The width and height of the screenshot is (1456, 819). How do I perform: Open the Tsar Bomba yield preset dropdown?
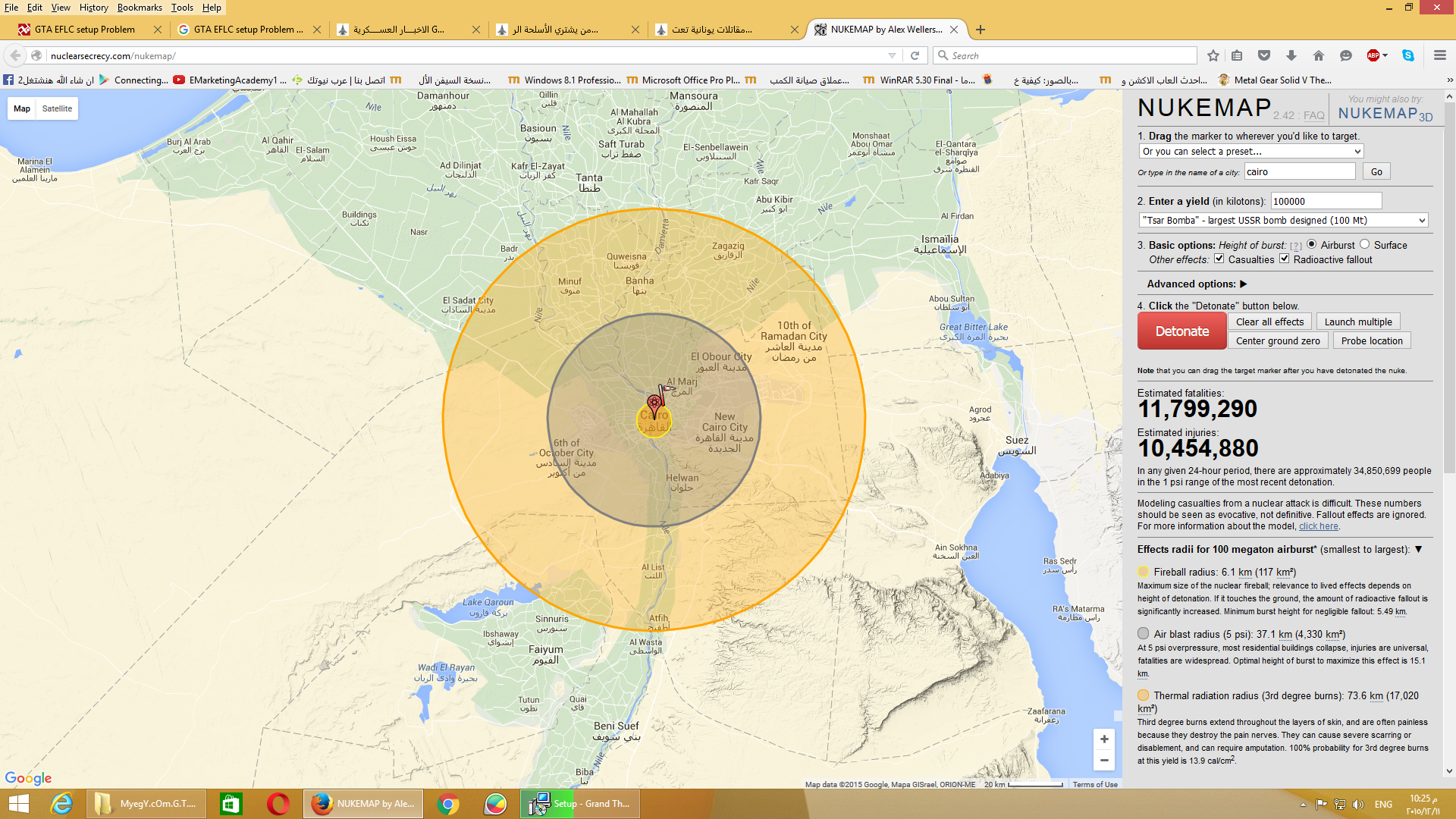pyautogui.click(x=1284, y=220)
